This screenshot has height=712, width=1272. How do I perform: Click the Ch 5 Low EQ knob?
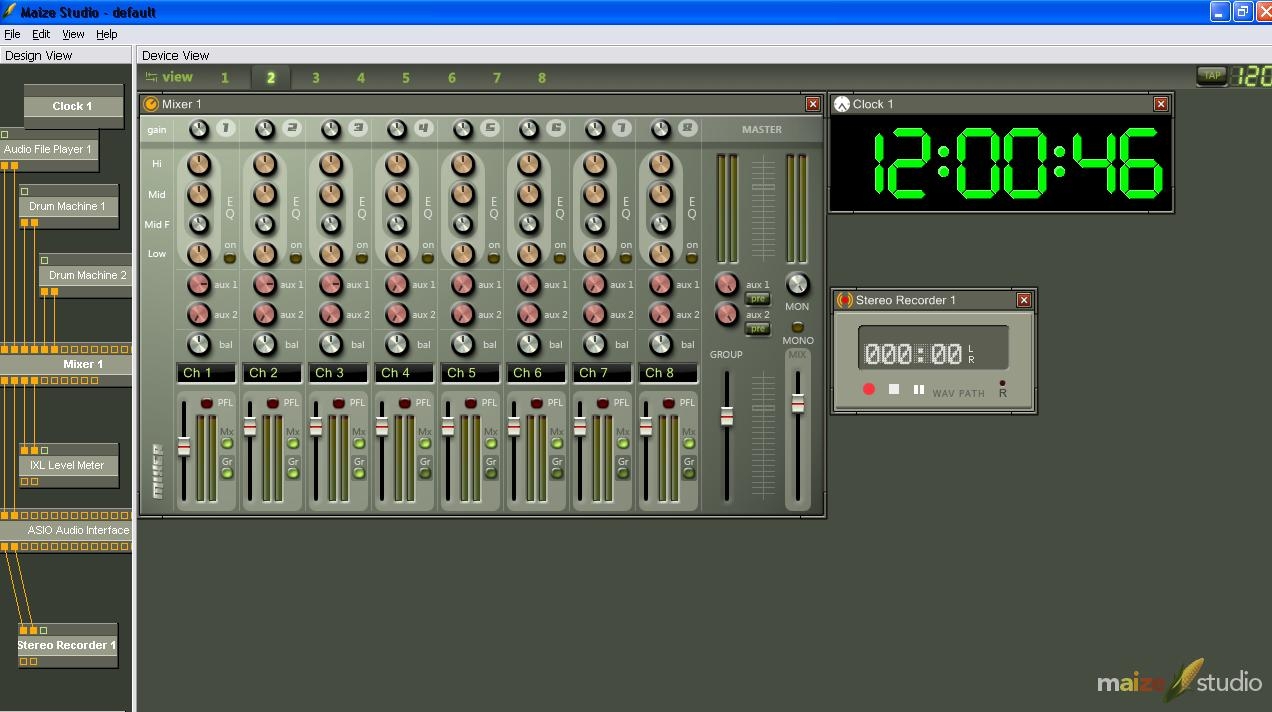tap(463, 254)
